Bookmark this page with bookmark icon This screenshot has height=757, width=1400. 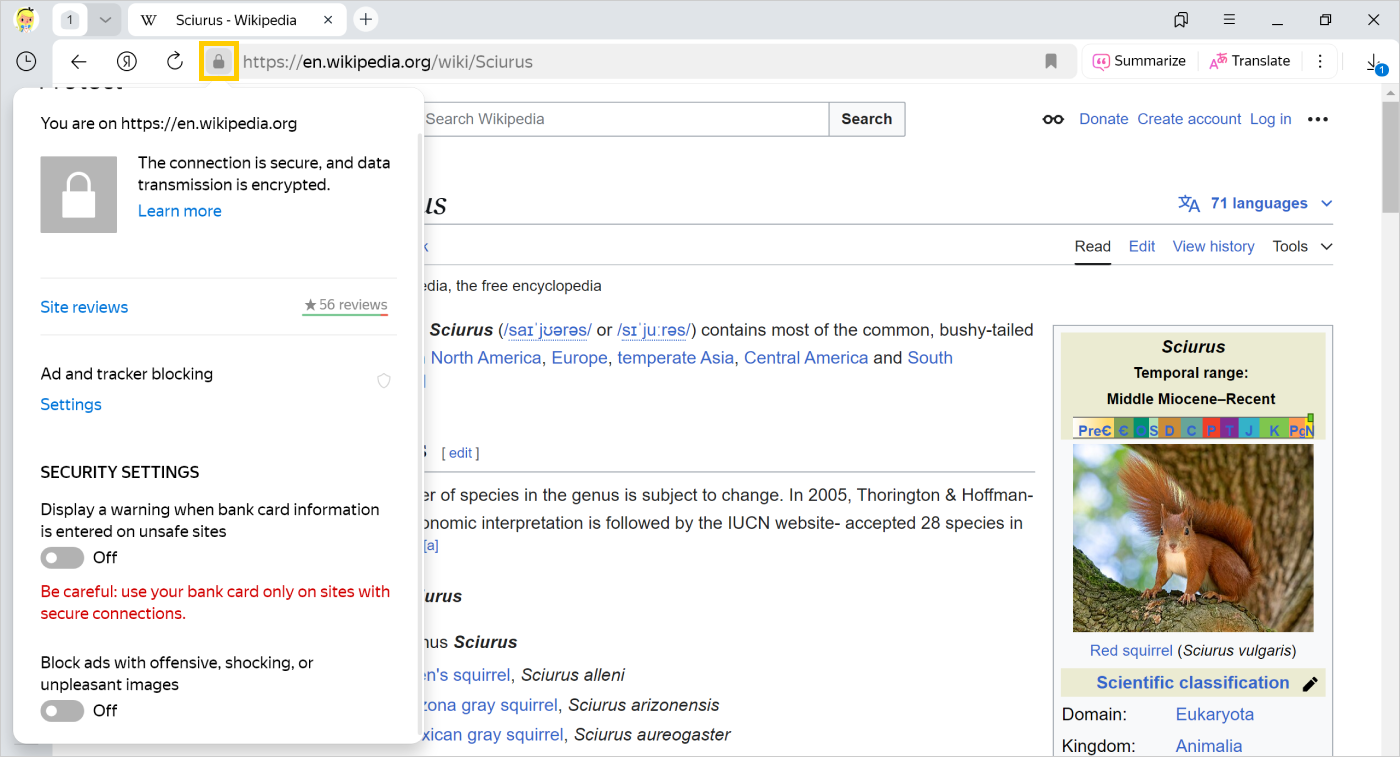tap(1051, 62)
